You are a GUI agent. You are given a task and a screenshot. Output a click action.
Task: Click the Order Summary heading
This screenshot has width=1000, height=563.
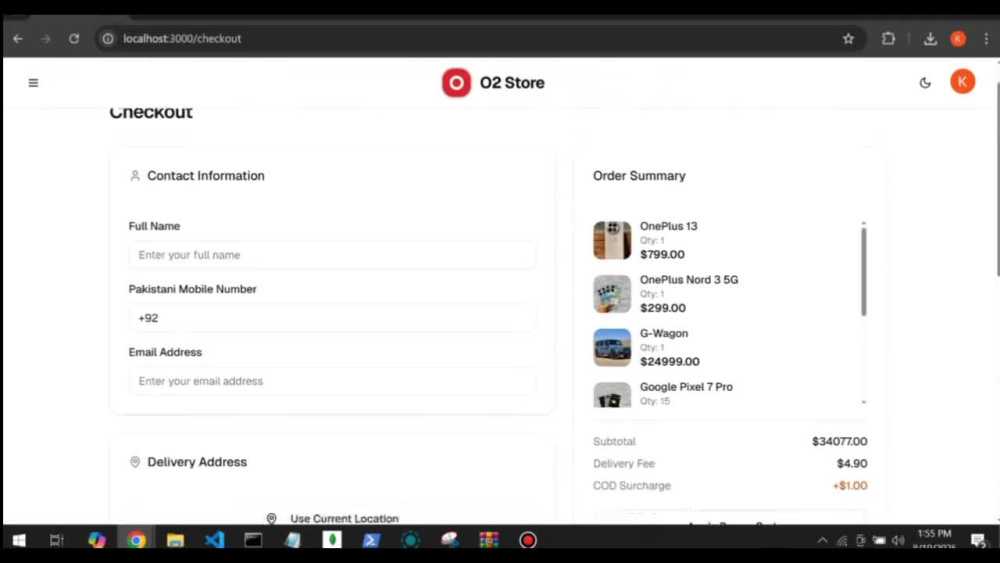(639, 176)
